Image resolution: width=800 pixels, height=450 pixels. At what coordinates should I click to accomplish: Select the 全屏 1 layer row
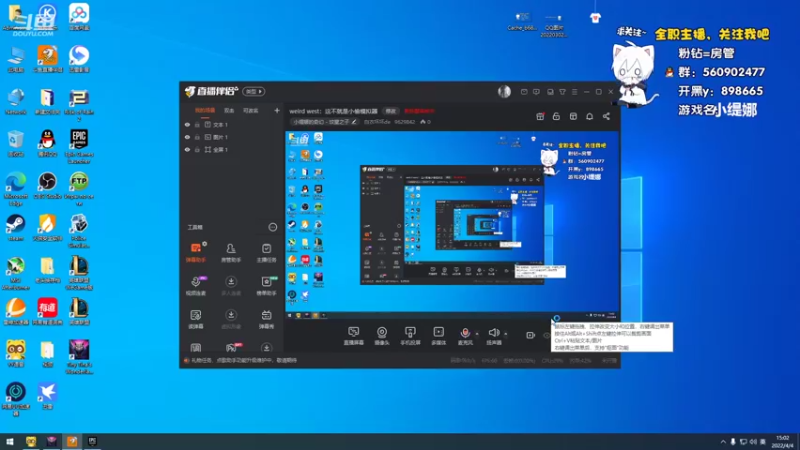(232, 149)
